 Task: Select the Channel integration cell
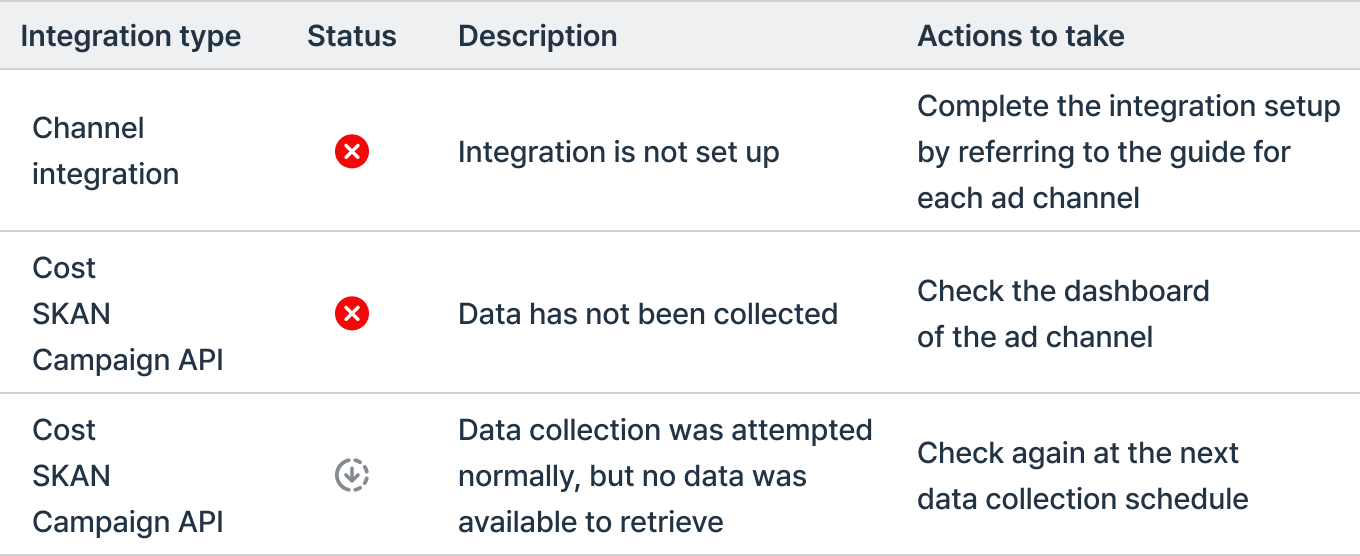[x=106, y=151]
